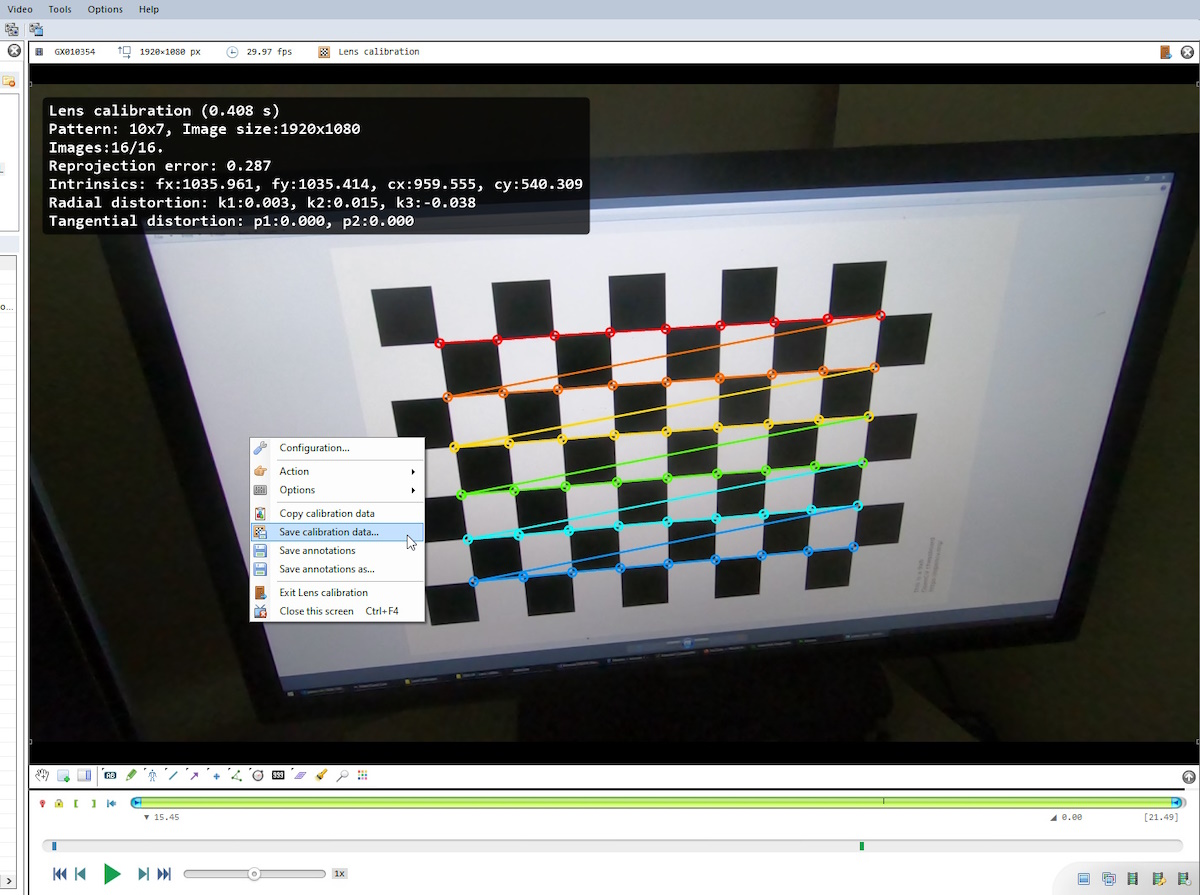Viewport: 1200px width, 895px height.
Task: Toggle the working zone lock icon
Action: (x=59, y=803)
